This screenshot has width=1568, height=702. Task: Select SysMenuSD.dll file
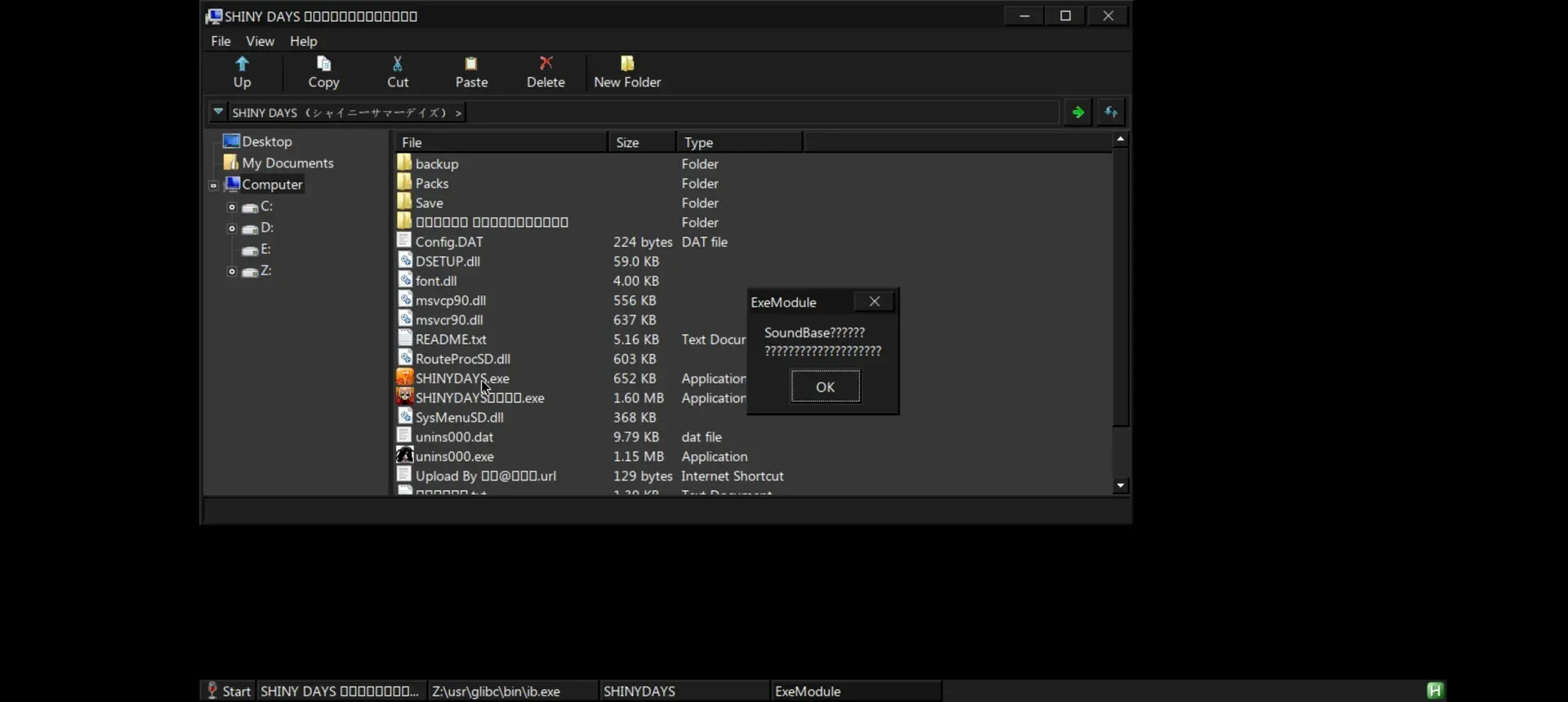point(459,418)
